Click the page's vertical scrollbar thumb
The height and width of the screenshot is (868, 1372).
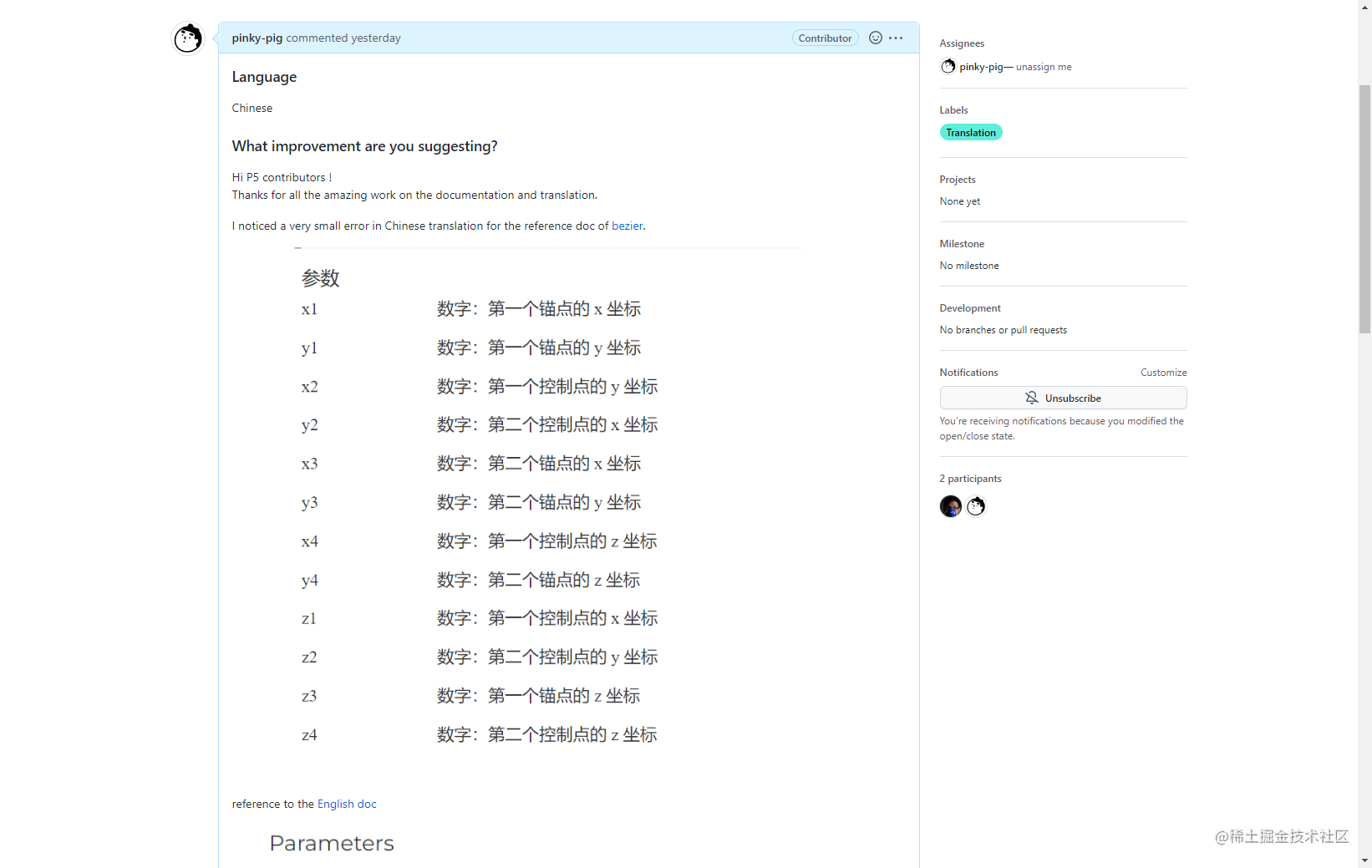click(x=1364, y=209)
